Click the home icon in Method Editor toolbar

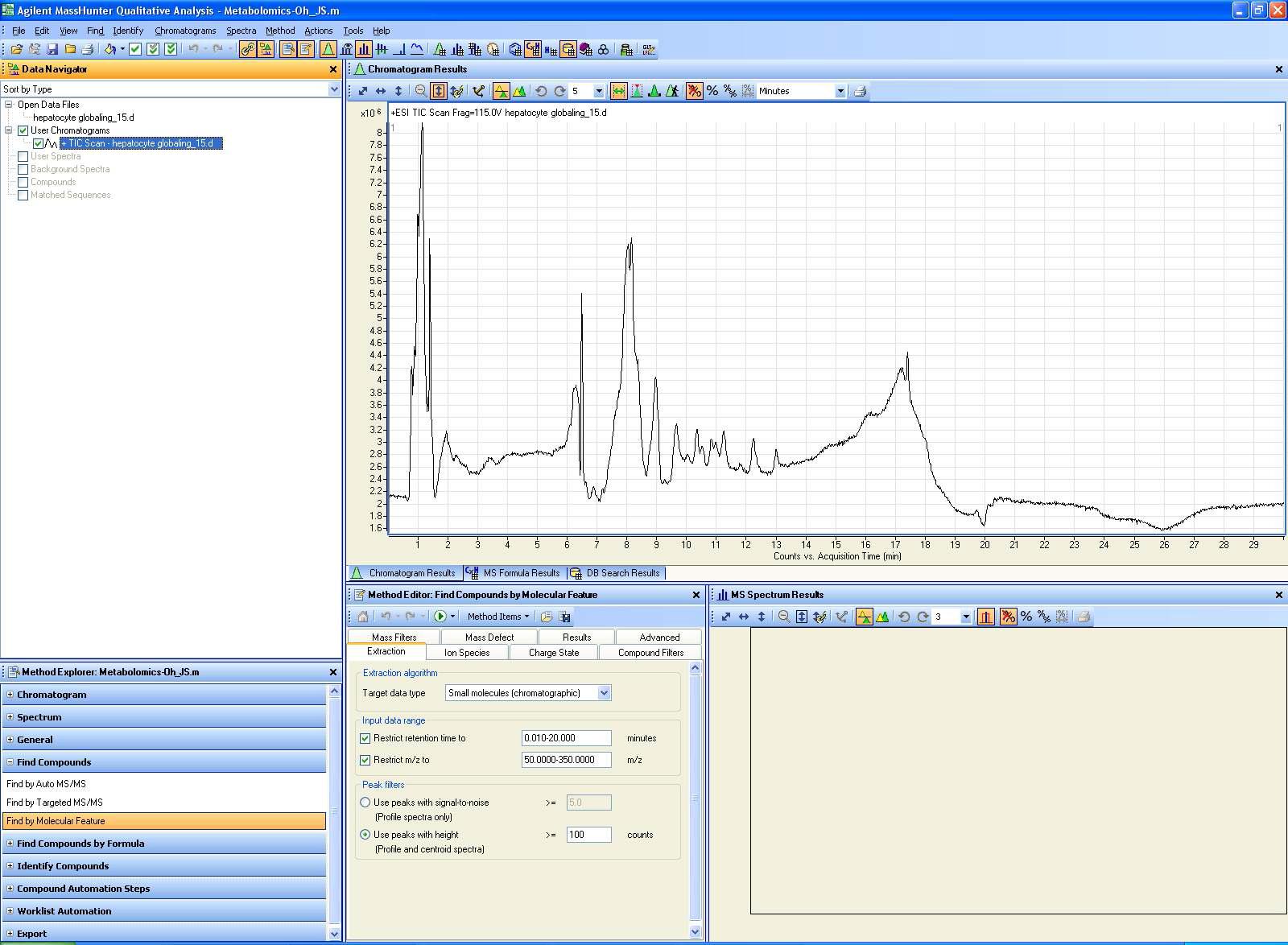363,617
